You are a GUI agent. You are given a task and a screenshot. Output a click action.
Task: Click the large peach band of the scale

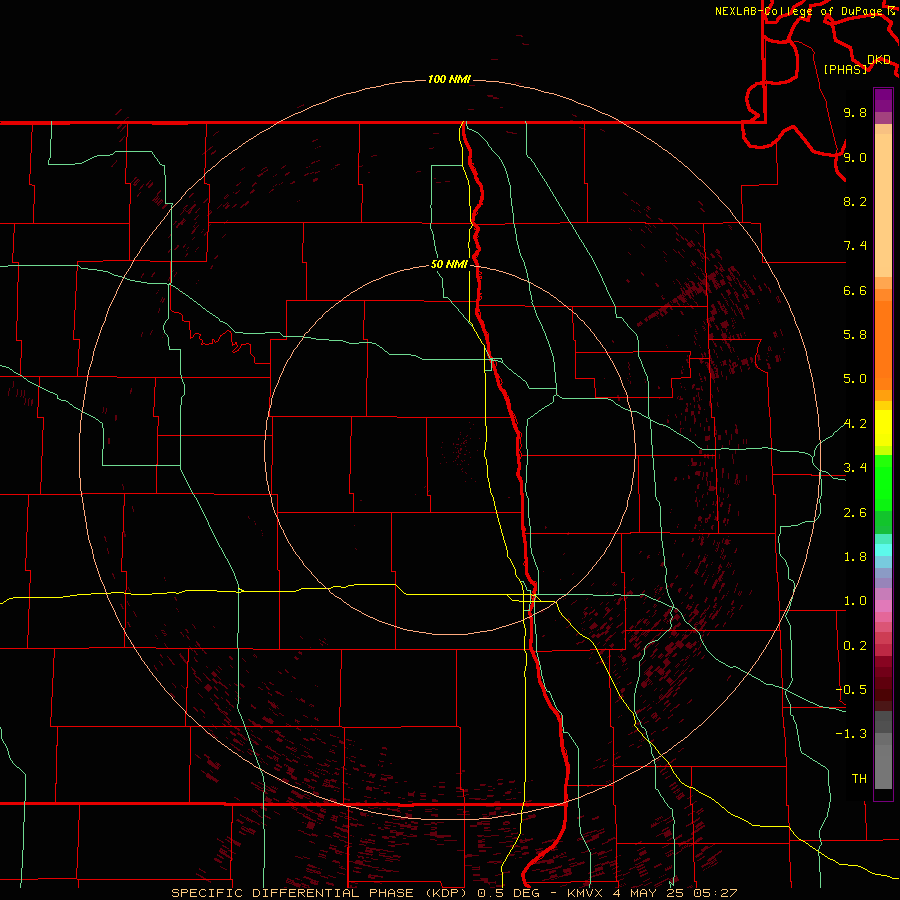click(x=883, y=205)
